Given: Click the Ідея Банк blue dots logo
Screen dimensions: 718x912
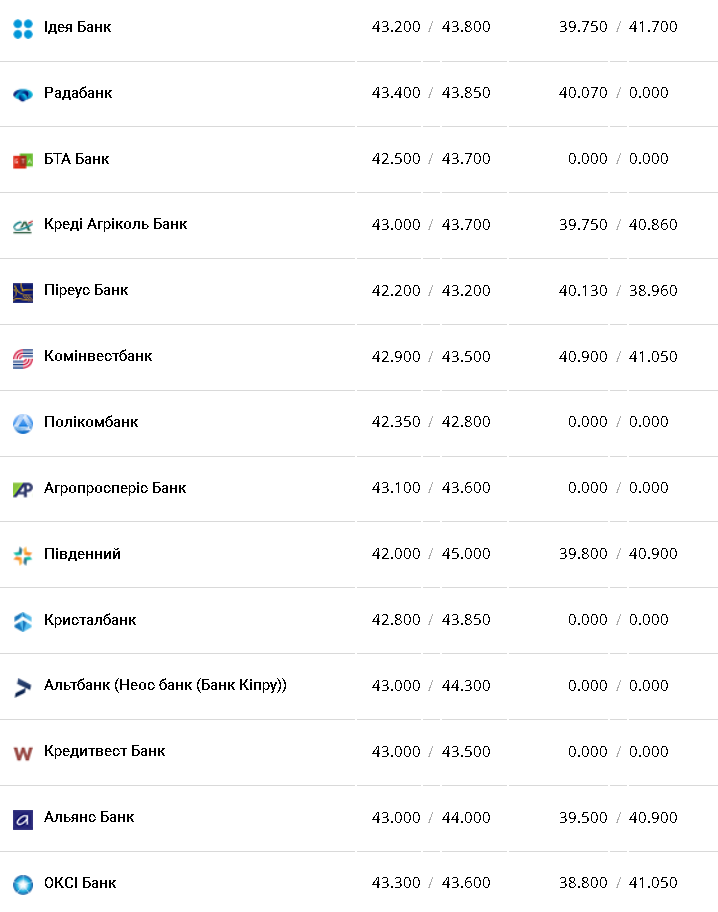Looking at the screenshot, I should (23, 28).
